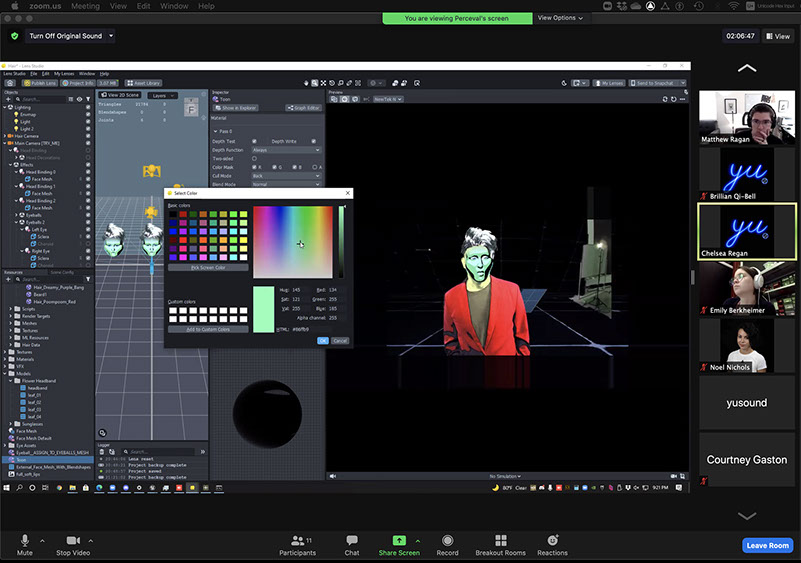
Task: Click the Graph Editor button in Inspector
Action: pos(301,107)
